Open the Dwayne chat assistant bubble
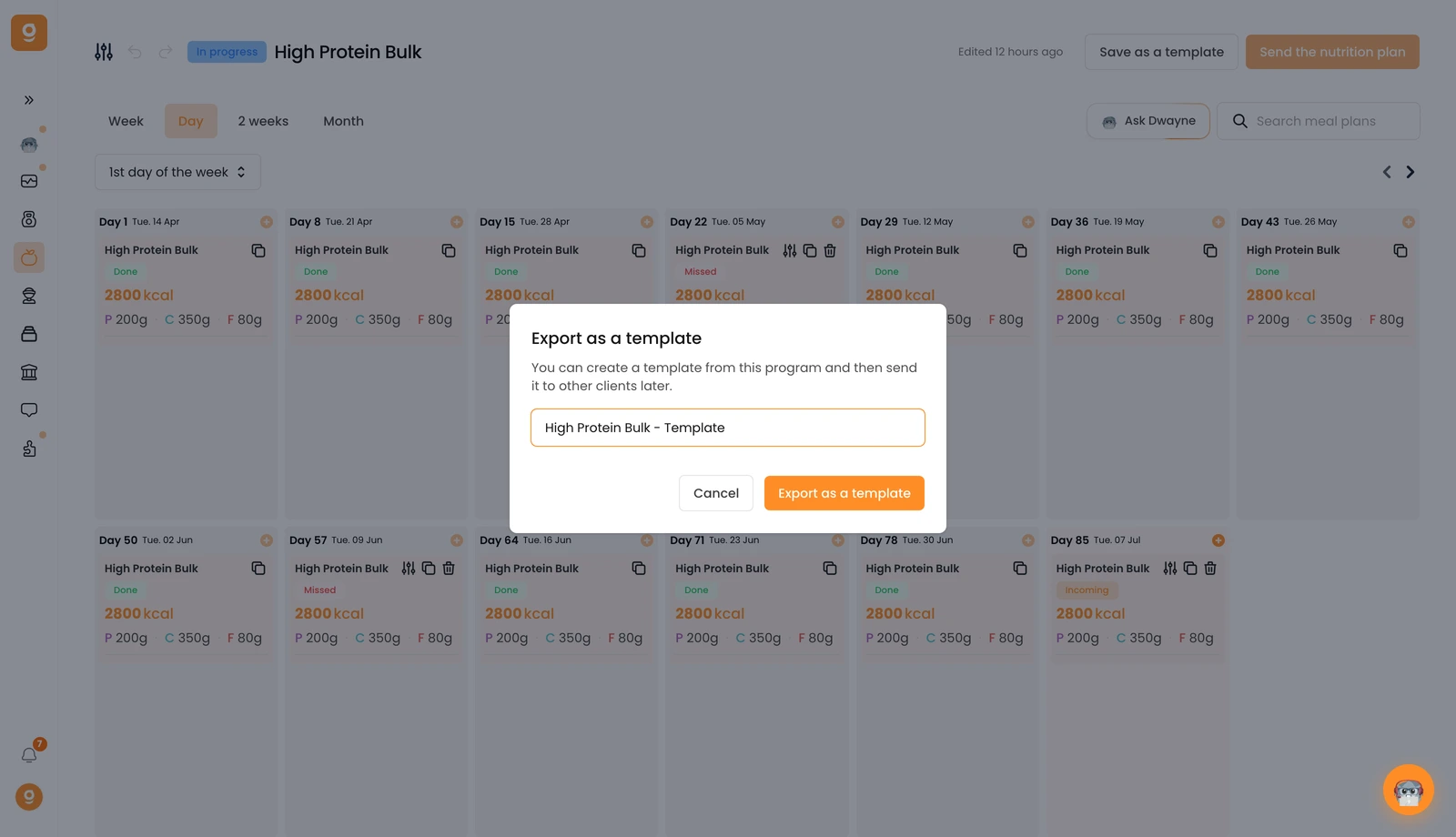 [x=1409, y=790]
